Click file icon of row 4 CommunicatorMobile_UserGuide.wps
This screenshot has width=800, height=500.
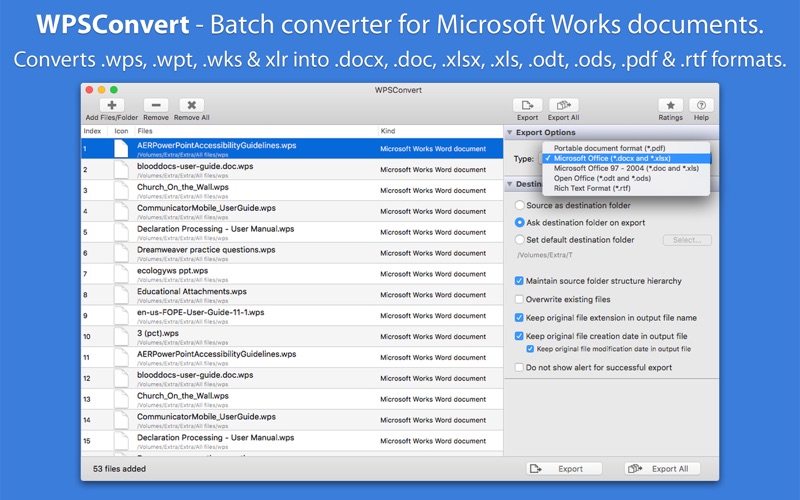coord(121,211)
